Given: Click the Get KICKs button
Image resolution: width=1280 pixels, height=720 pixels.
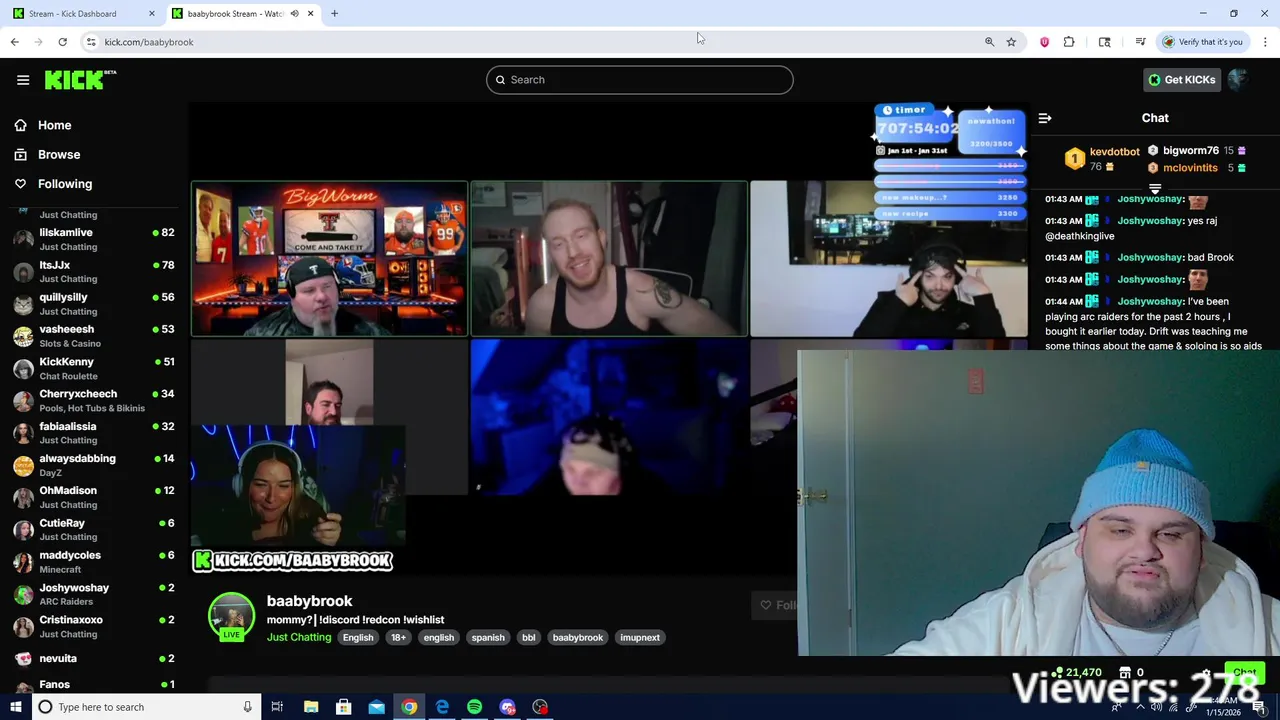Looking at the screenshot, I should (x=1181, y=80).
